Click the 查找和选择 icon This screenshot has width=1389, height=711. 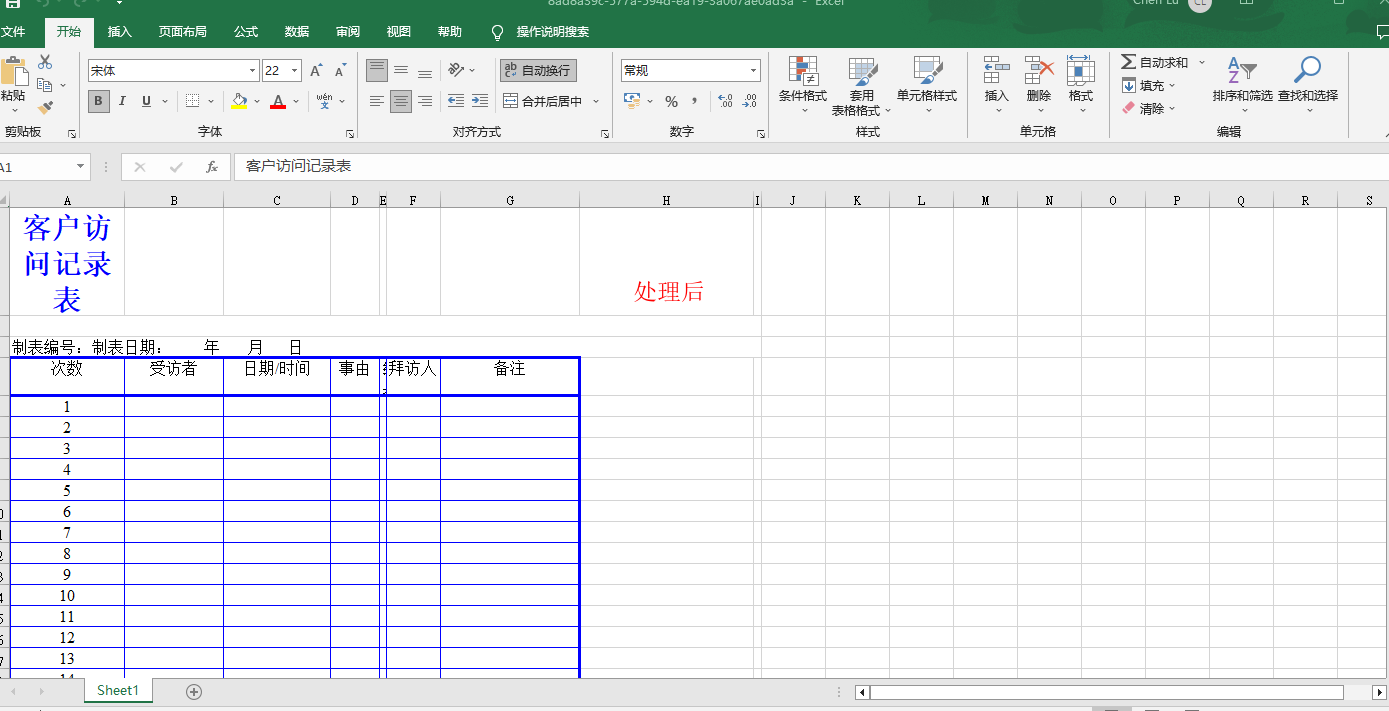pos(1307,85)
